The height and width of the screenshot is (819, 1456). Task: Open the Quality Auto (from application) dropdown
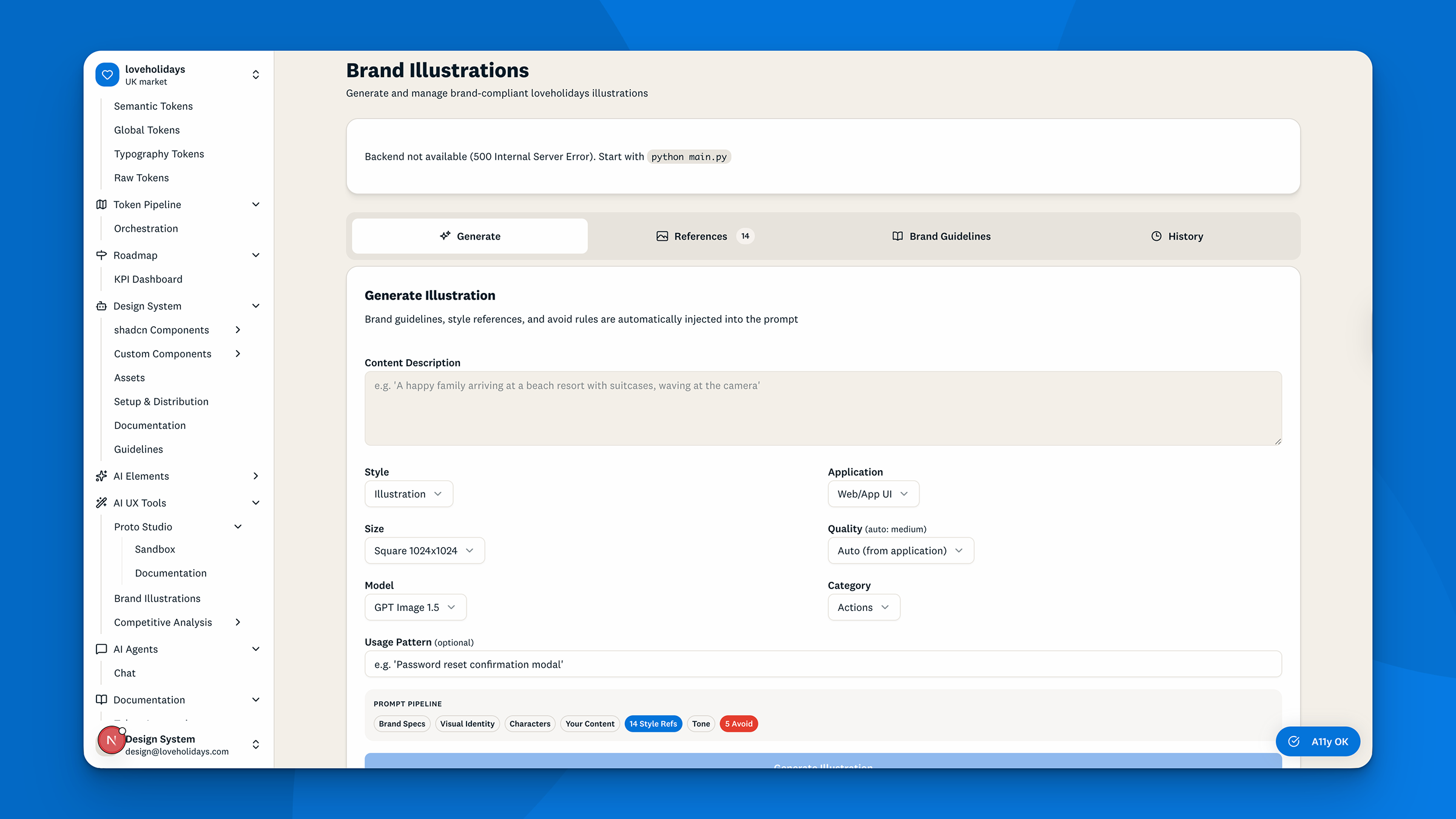[x=900, y=551]
